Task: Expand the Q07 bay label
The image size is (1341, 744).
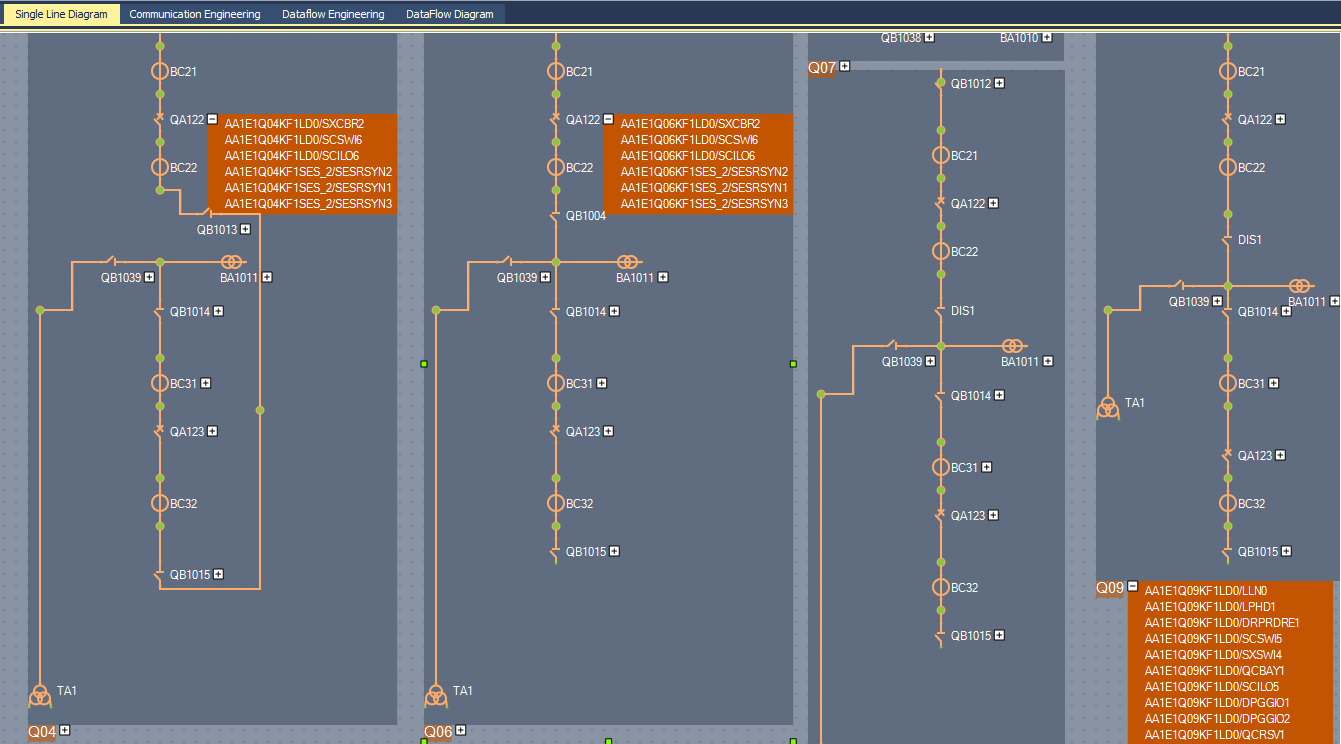Action: 845,66
